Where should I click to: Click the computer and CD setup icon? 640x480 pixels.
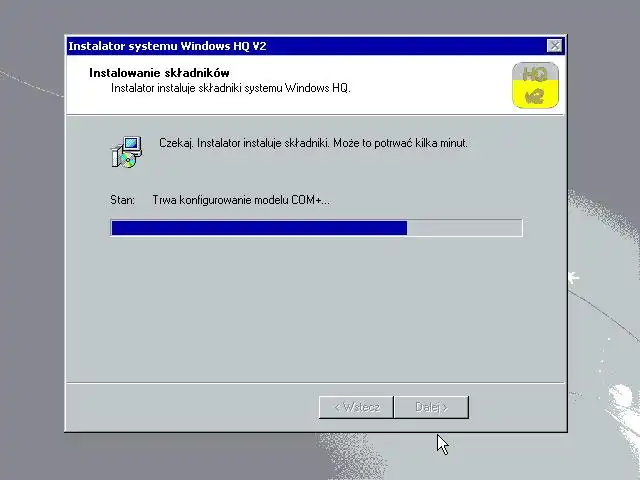127,152
